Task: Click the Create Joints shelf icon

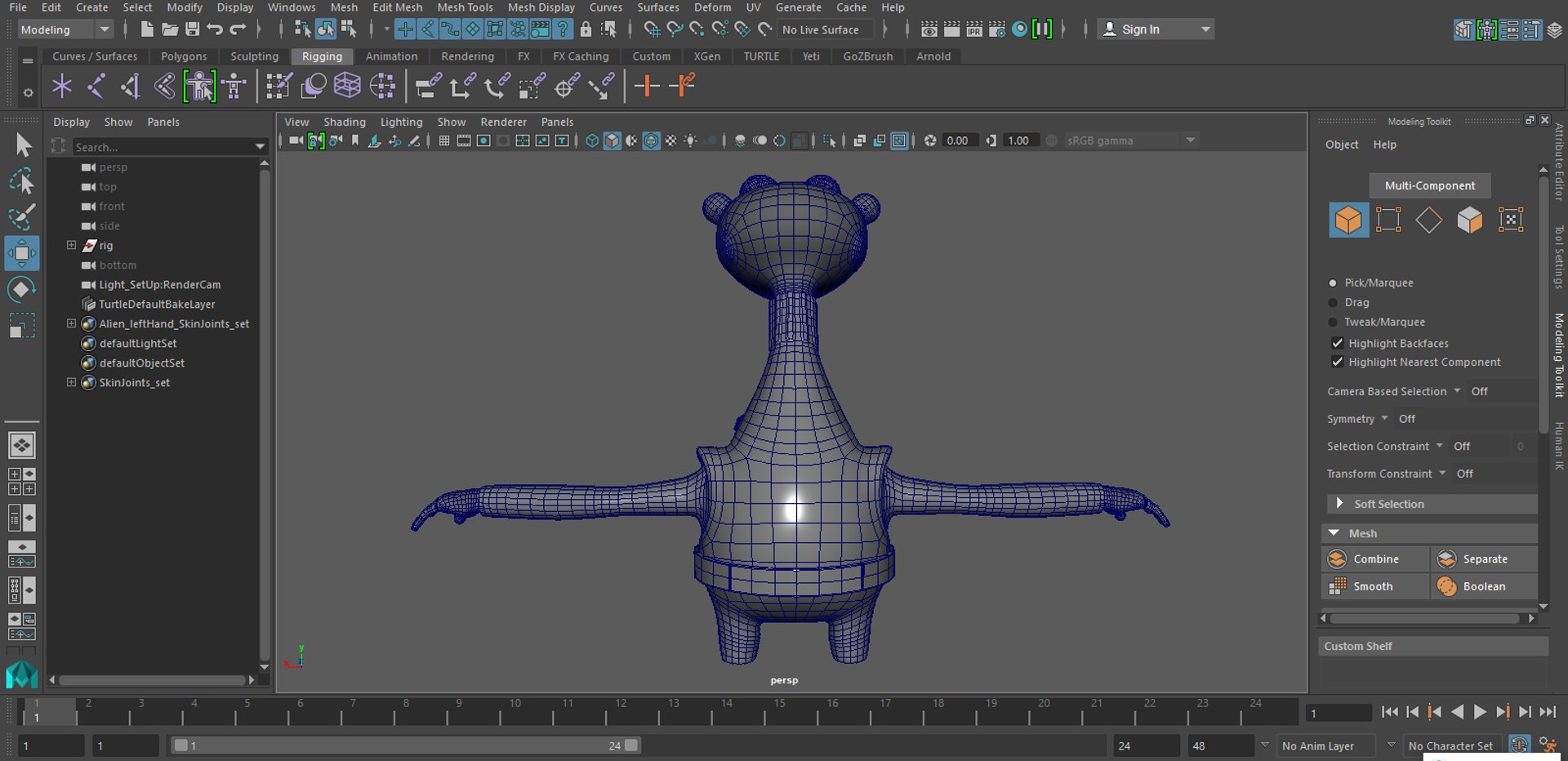Action: coord(96,86)
